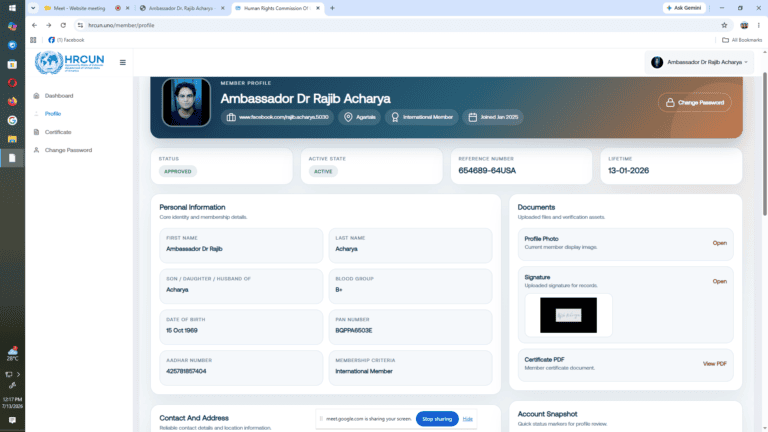Screen dimensions: 768x432
Task: Toggle the sidebar hamburger menu icon
Action: point(122,62)
